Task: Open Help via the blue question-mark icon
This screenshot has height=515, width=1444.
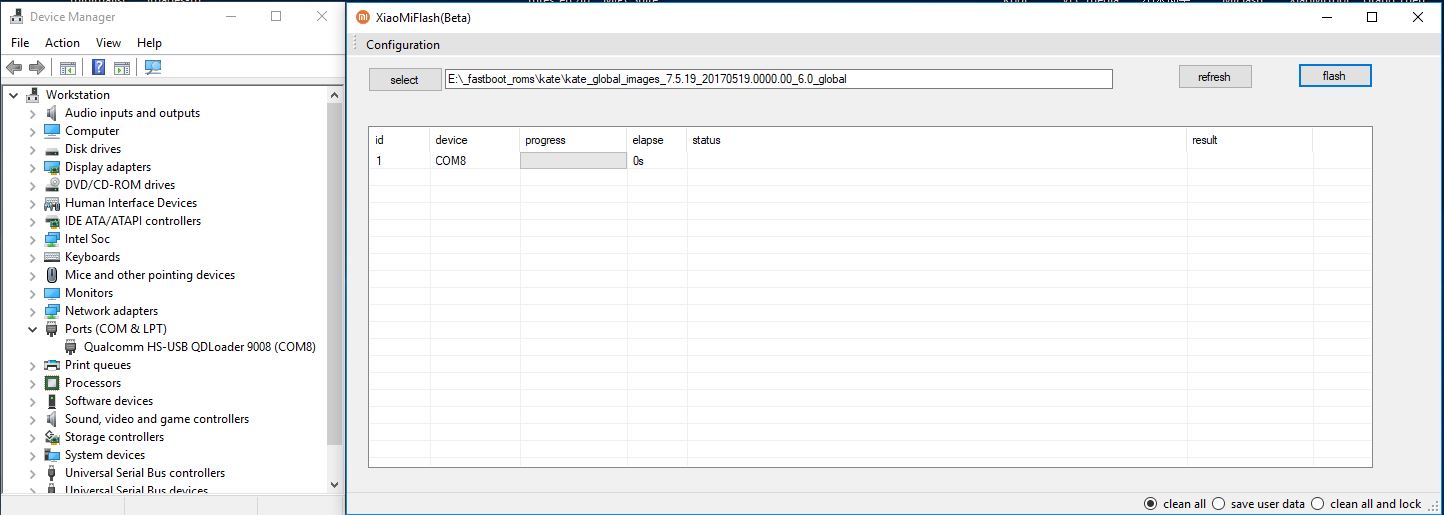Action: [98, 68]
